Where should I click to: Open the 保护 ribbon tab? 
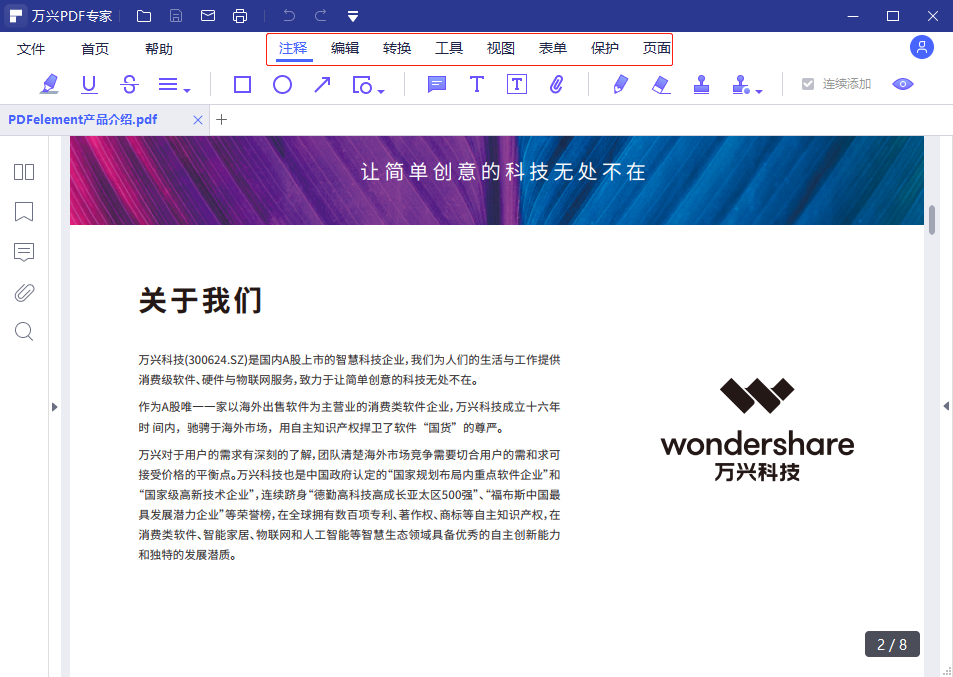click(604, 48)
